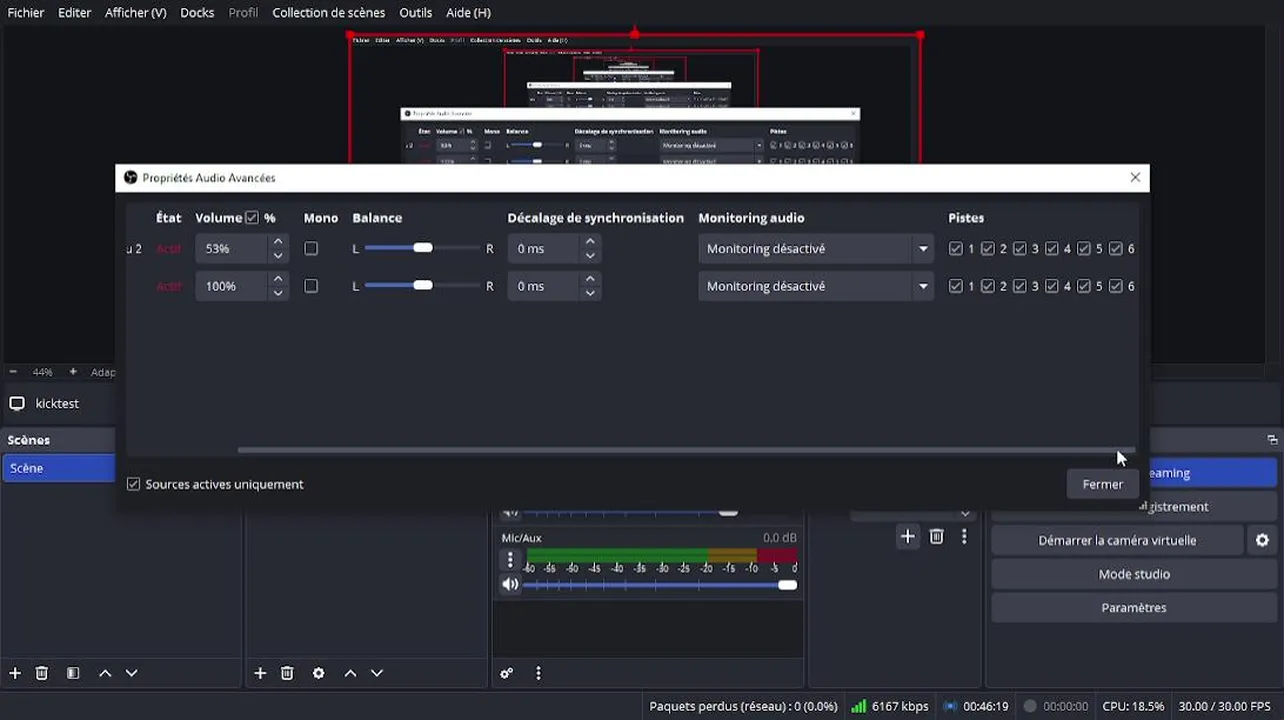
Task: Open Paramètres from the Controls dock
Action: click(x=1134, y=607)
